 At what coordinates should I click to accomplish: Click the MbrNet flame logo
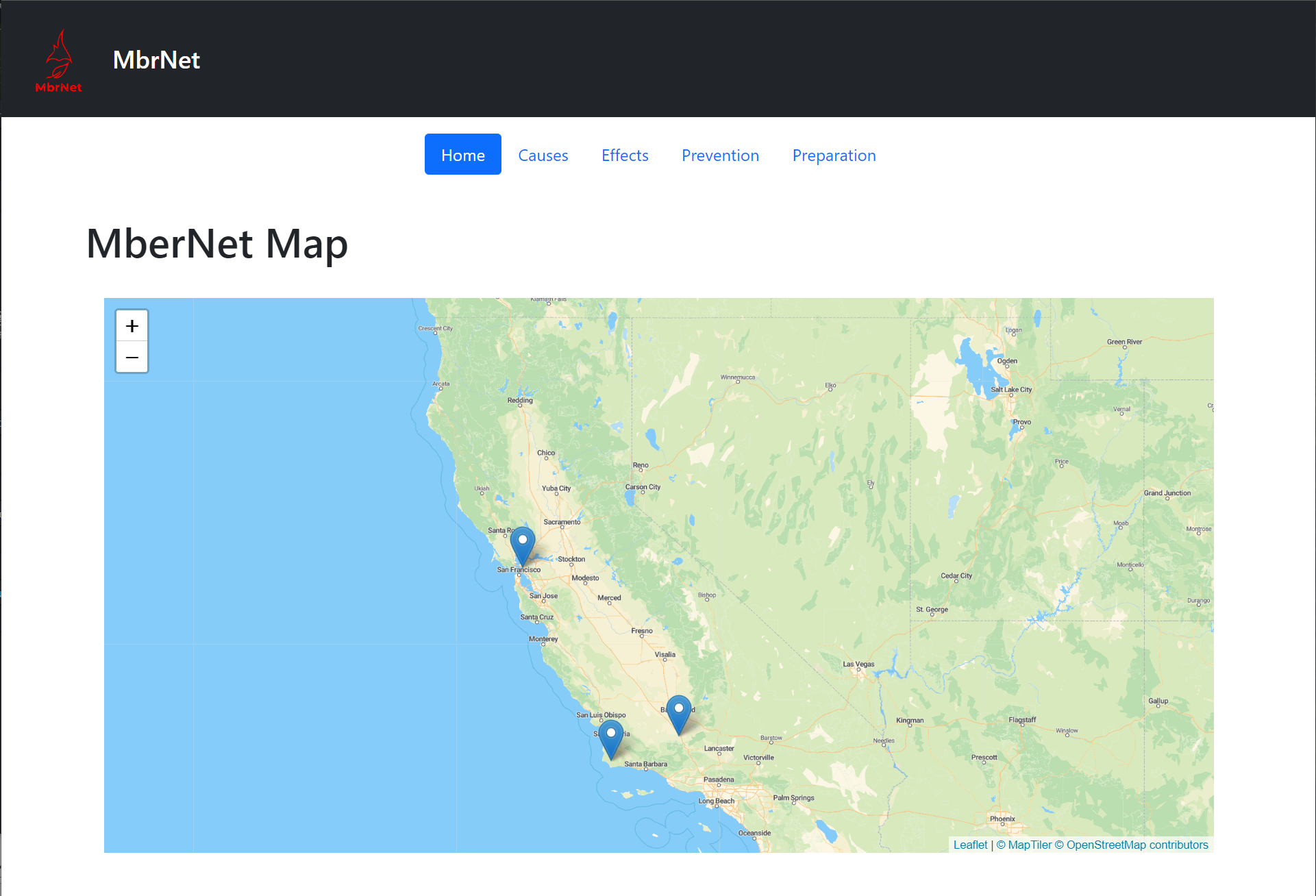58,60
